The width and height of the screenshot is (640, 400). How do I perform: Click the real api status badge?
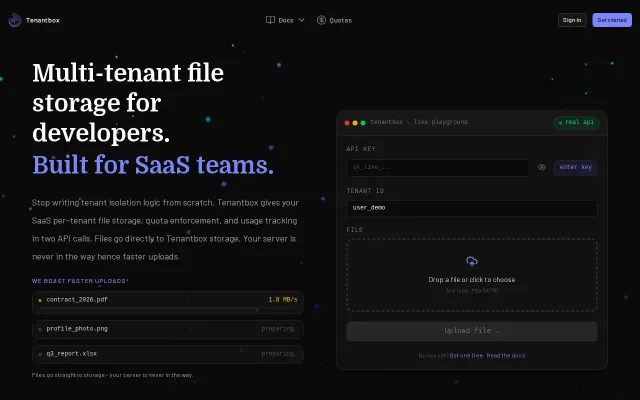(576, 122)
